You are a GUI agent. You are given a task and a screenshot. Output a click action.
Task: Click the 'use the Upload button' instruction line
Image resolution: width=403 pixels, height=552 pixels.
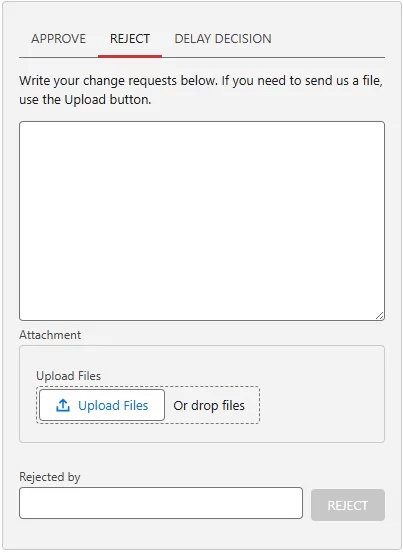[85, 100]
